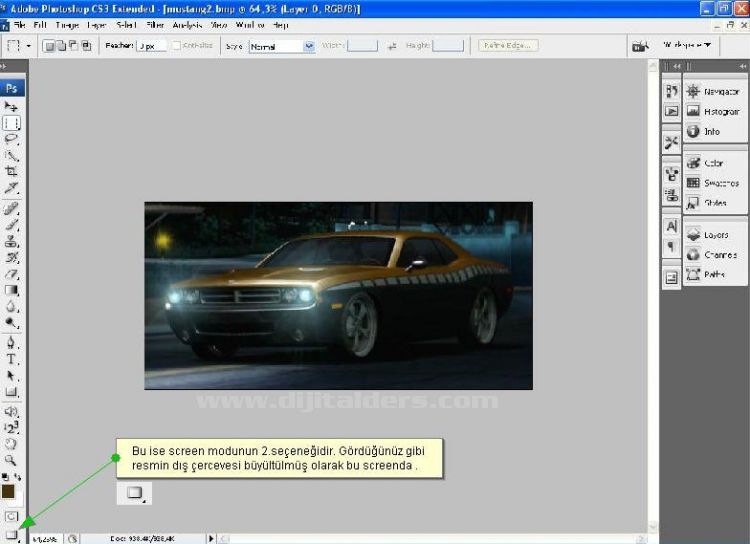The width and height of the screenshot is (750, 544).
Task: Select the Pen tool
Action: tap(11, 343)
